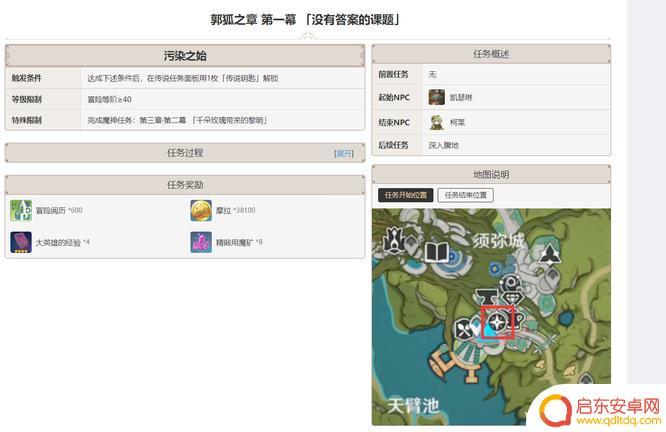Open the 柯莱 NPC name link
666x432 pixels.
pyautogui.click(x=457, y=122)
